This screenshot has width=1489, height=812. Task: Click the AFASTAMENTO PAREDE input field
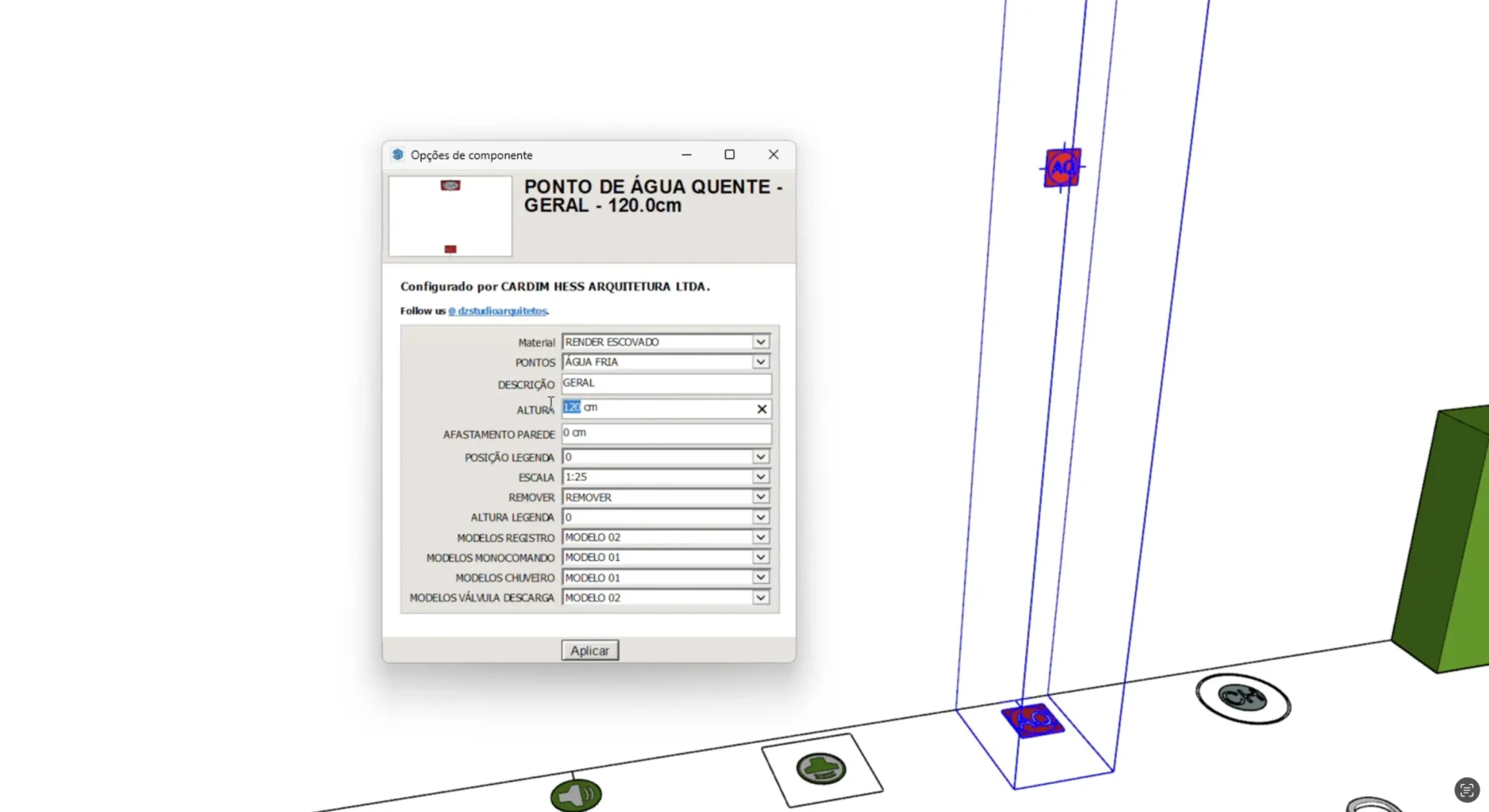pos(665,433)
